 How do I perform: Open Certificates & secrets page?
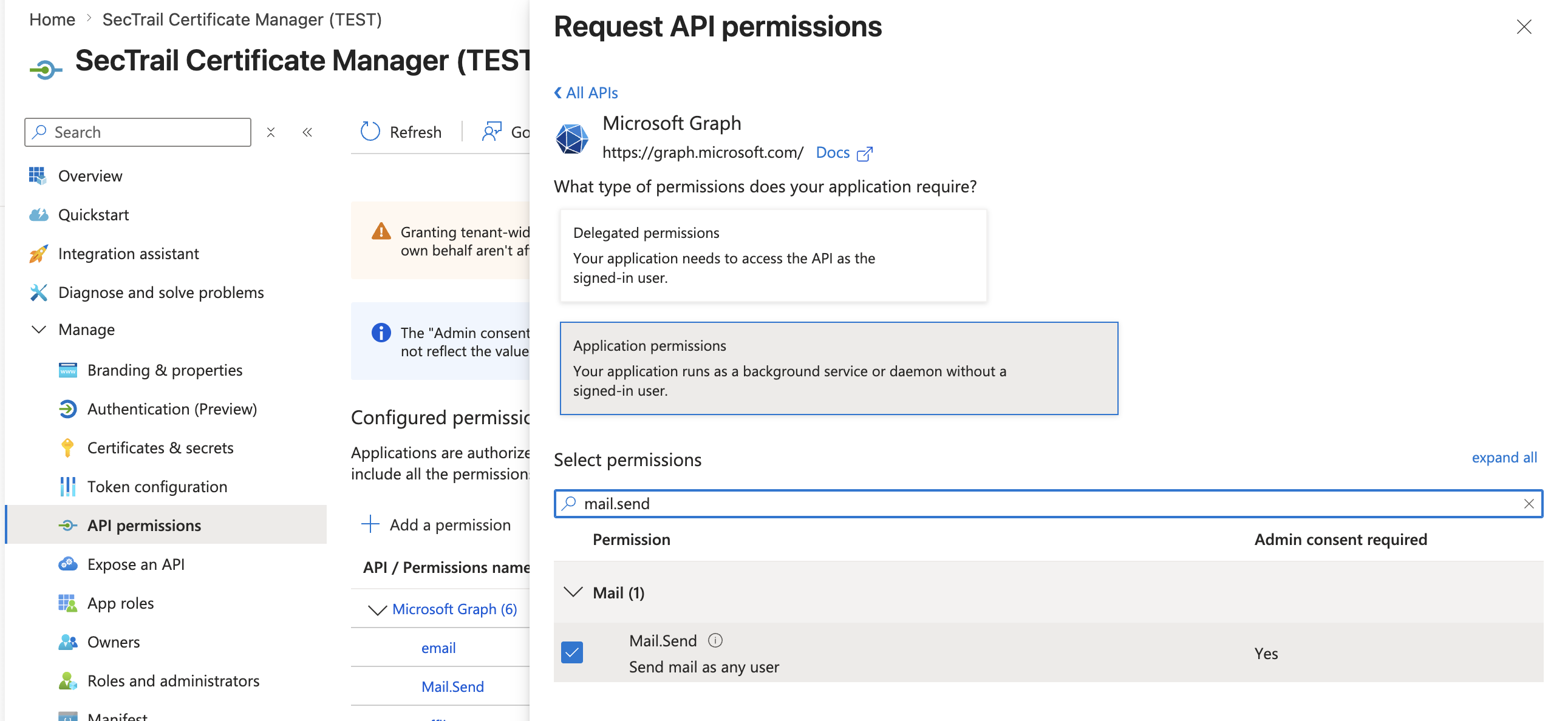tap(160, 448)
